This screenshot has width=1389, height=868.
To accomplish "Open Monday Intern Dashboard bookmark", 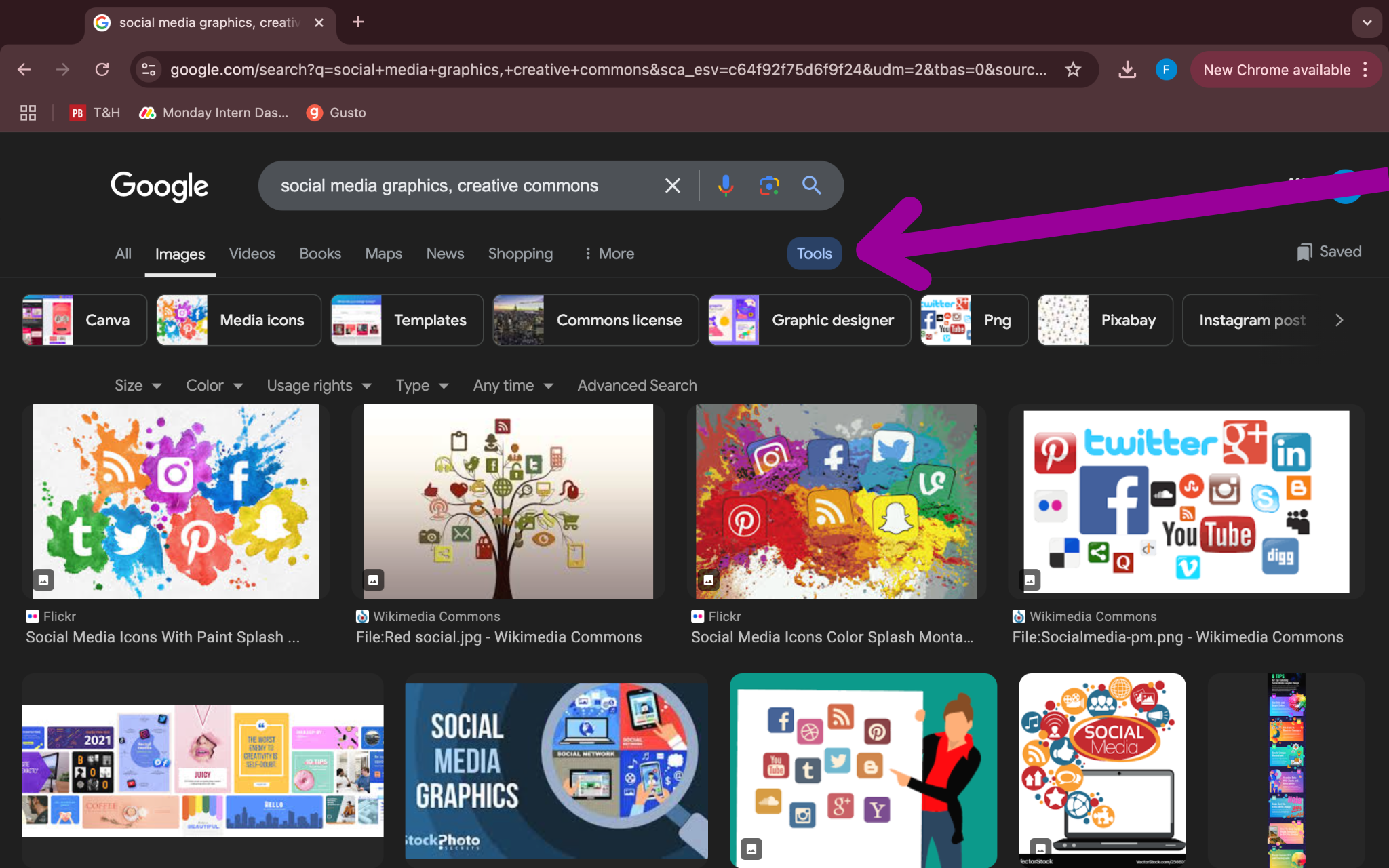I will (x=214, y=113).
